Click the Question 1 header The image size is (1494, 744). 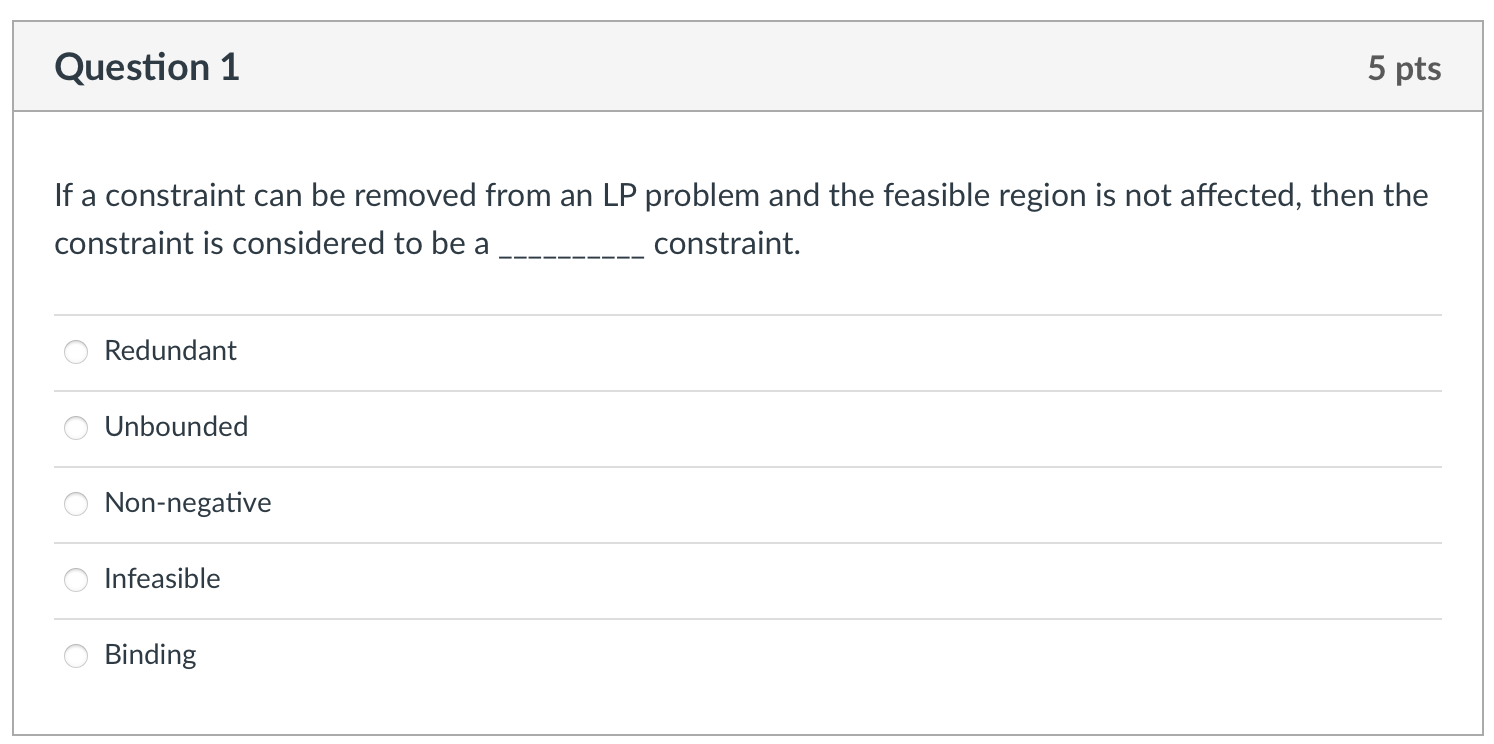[x=147, y=66]
